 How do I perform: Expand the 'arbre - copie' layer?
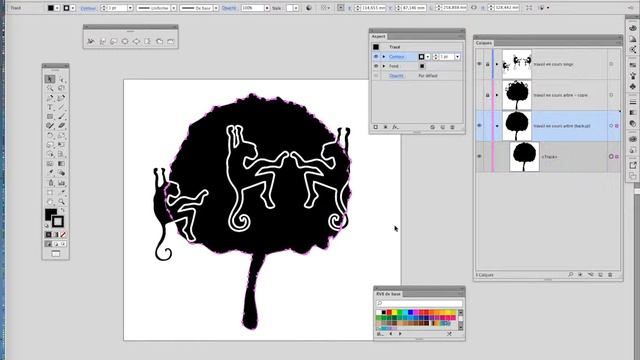(497, 95)
